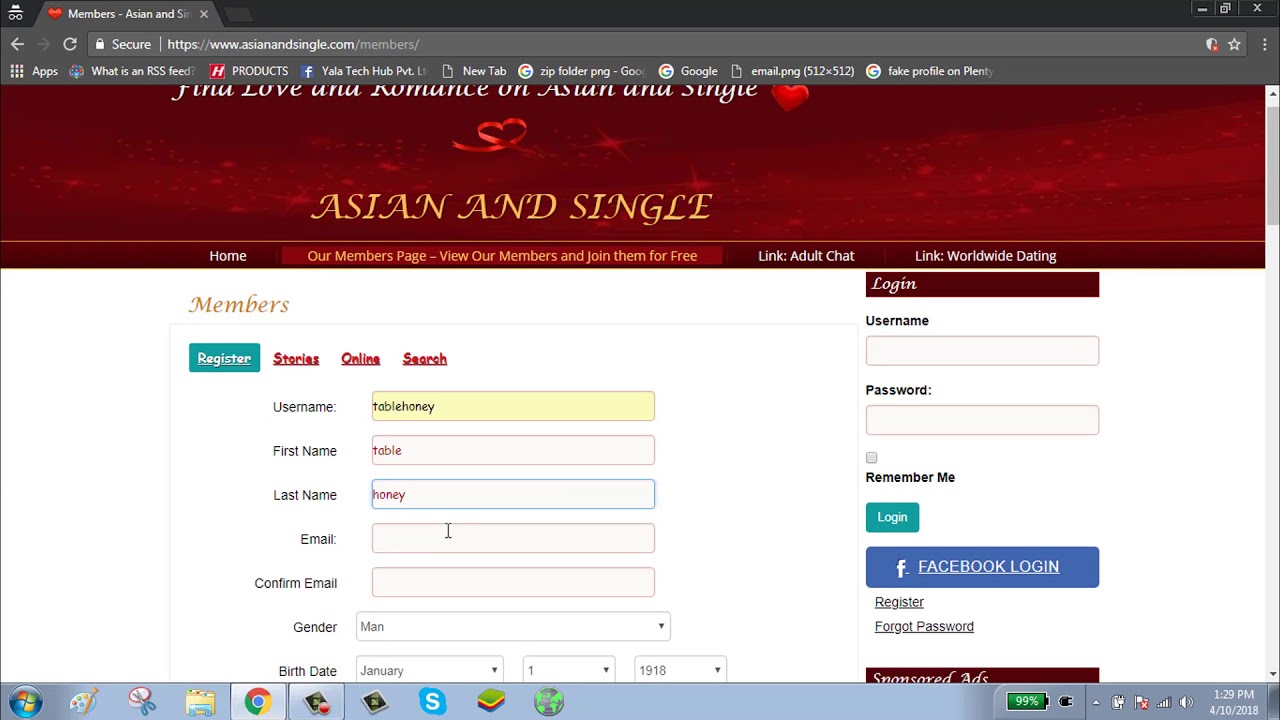Screen dimensions: 1280x720
Task: Switch to the Search tab
Action: [x=425, y=359]
